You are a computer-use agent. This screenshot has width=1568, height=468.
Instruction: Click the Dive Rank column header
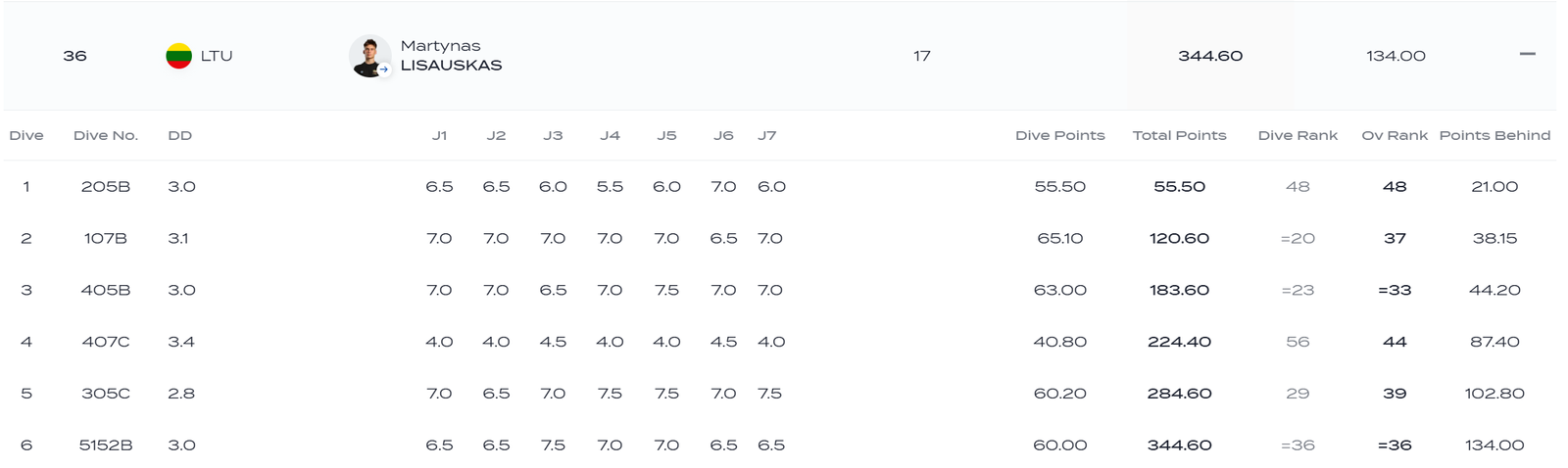(1298, 135)
